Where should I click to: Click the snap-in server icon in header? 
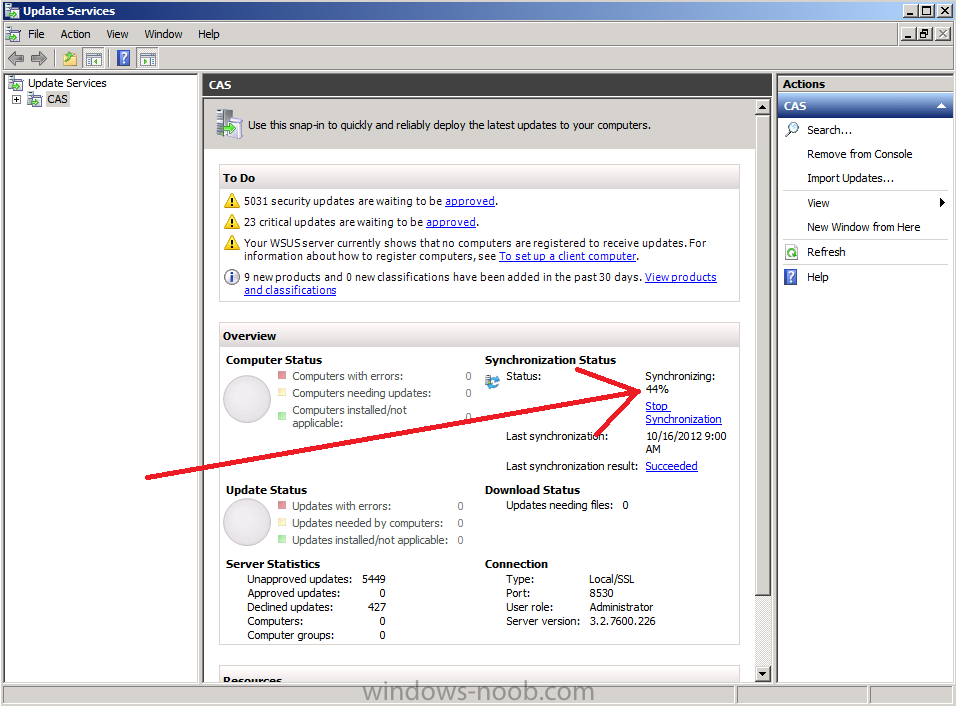[x=229, y=124]
